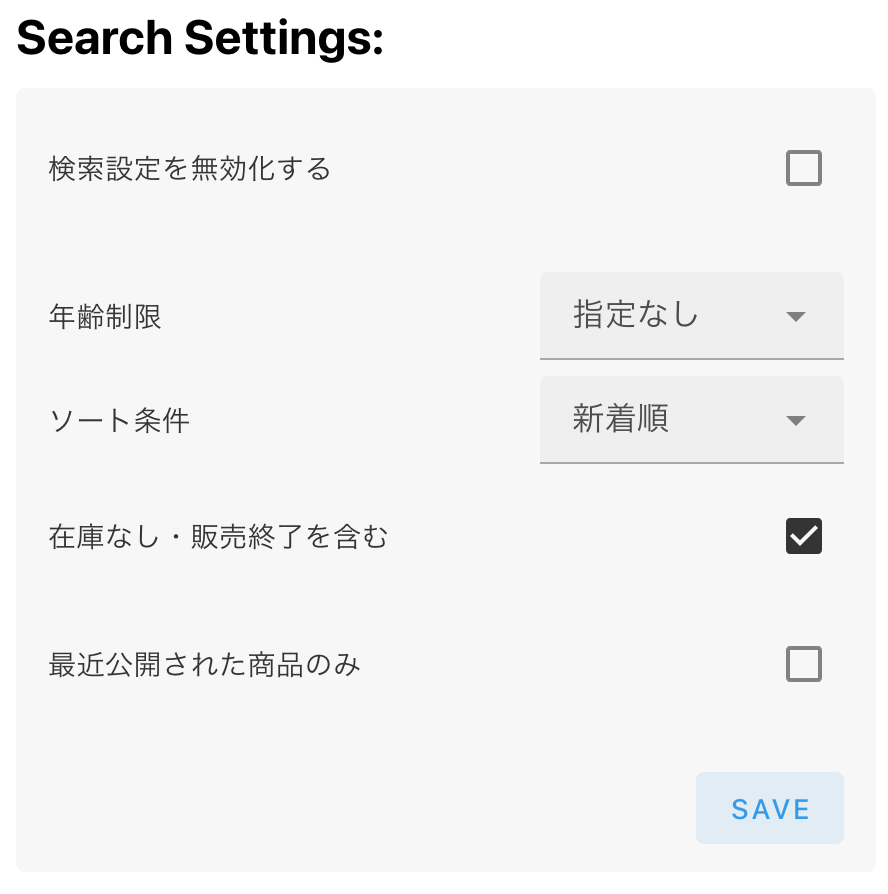The height and width of the screenshot is (894, 888).
Task: Click the arrow icon beside 指定なし
Action: coord(796,317)
